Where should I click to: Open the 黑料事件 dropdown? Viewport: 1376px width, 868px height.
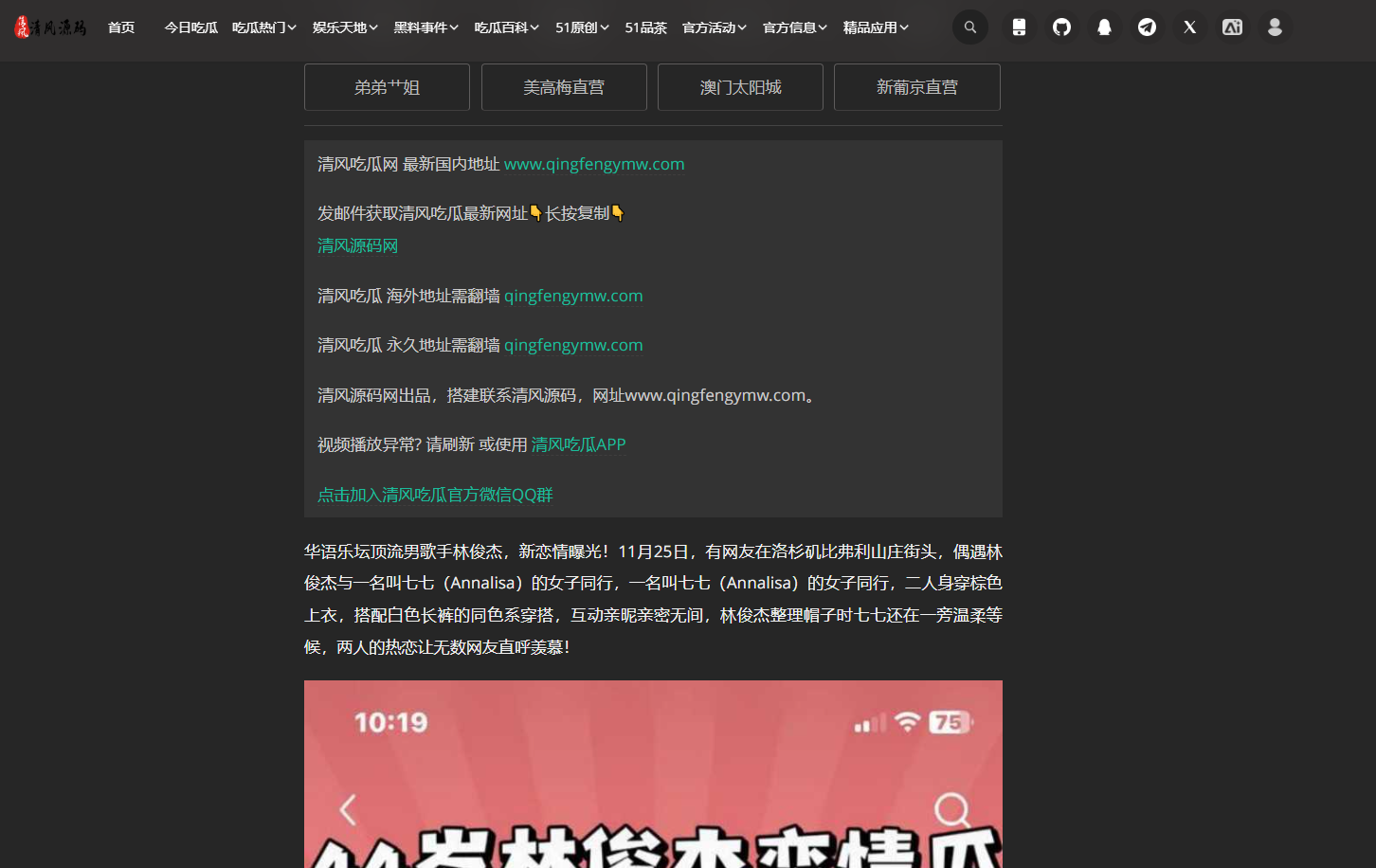pyautogui.click(x=425, y=27)
